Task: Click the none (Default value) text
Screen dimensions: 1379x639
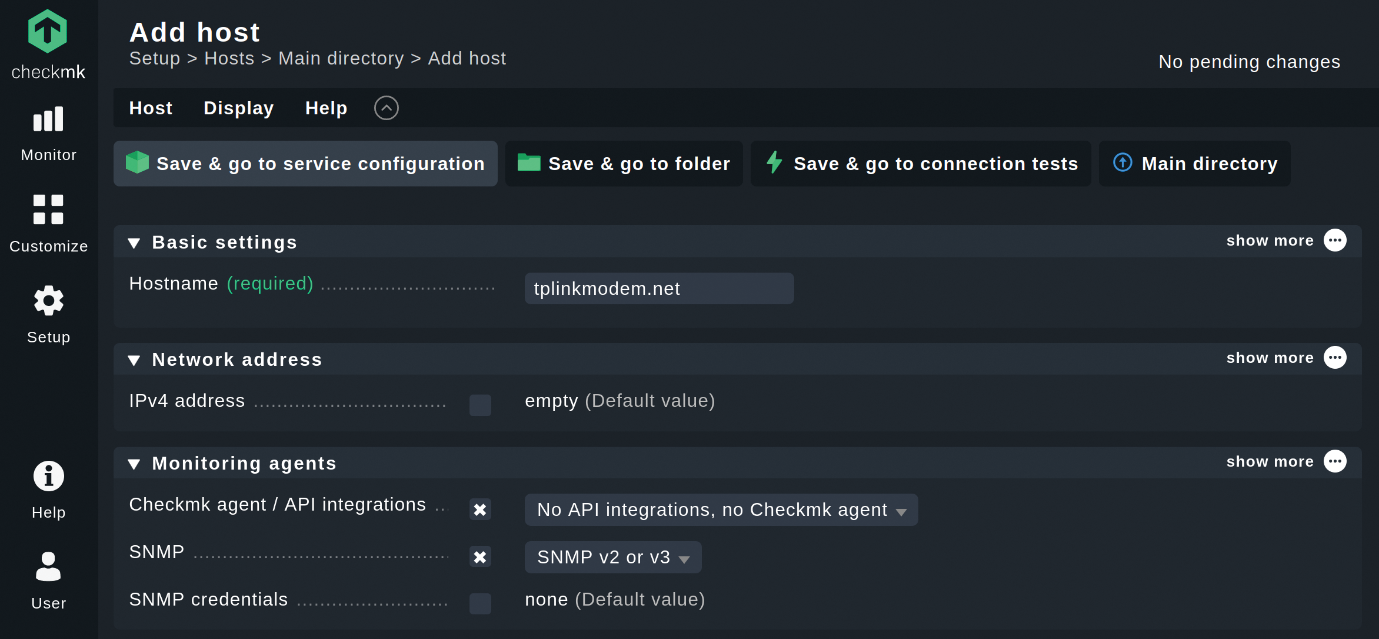Action: pyautogui.click(x=615, y=600)
